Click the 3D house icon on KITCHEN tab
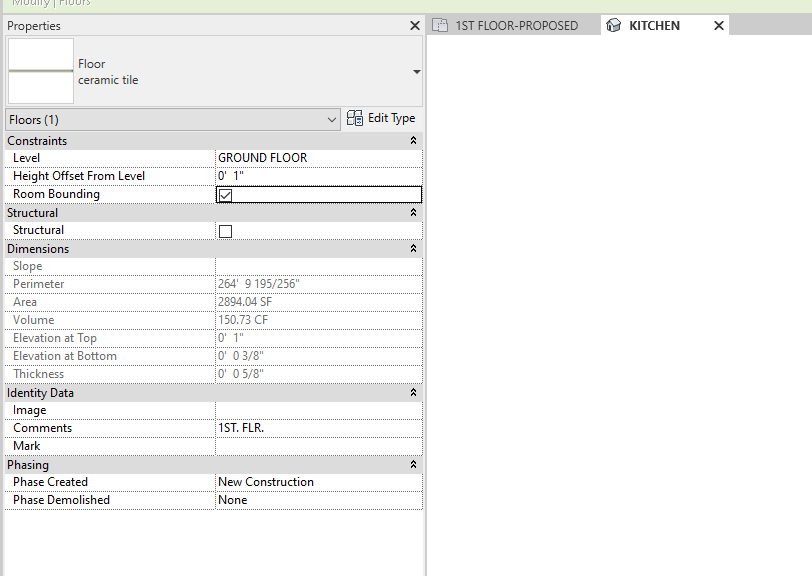This screenshot has height=576, width=812. (x=613, y=27)
